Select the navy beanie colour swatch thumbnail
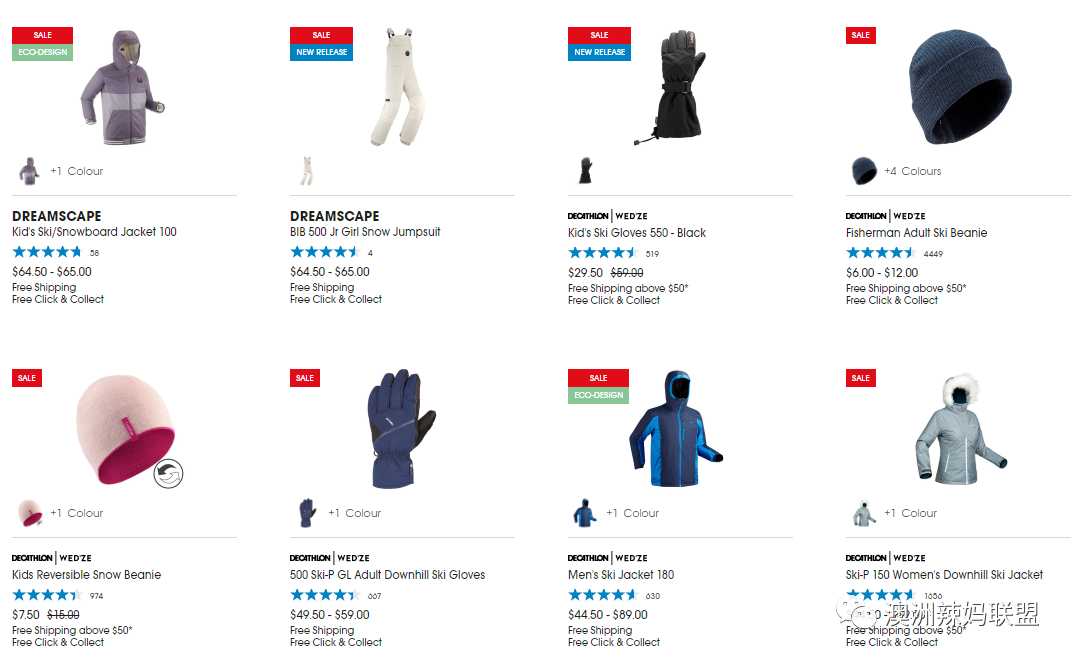The image size is (1074, 661). click(864, 171)
